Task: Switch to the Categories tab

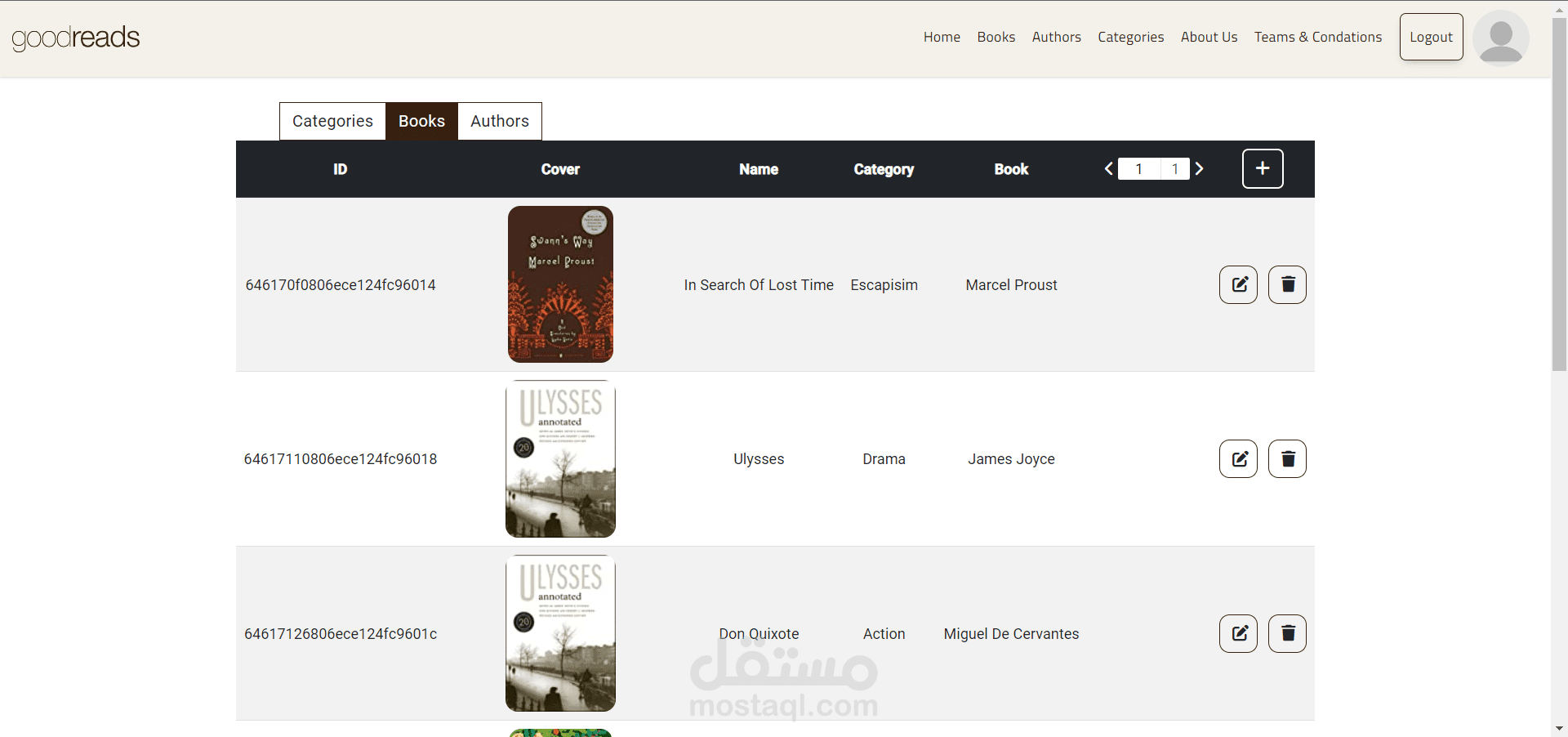Action: 332,121
